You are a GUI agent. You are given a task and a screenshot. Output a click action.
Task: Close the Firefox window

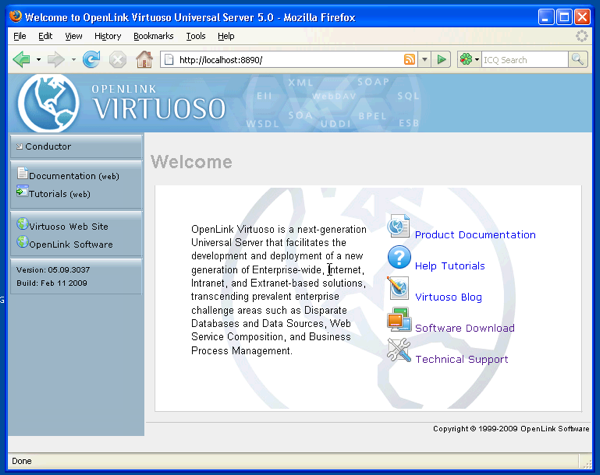tap(582, 17)
